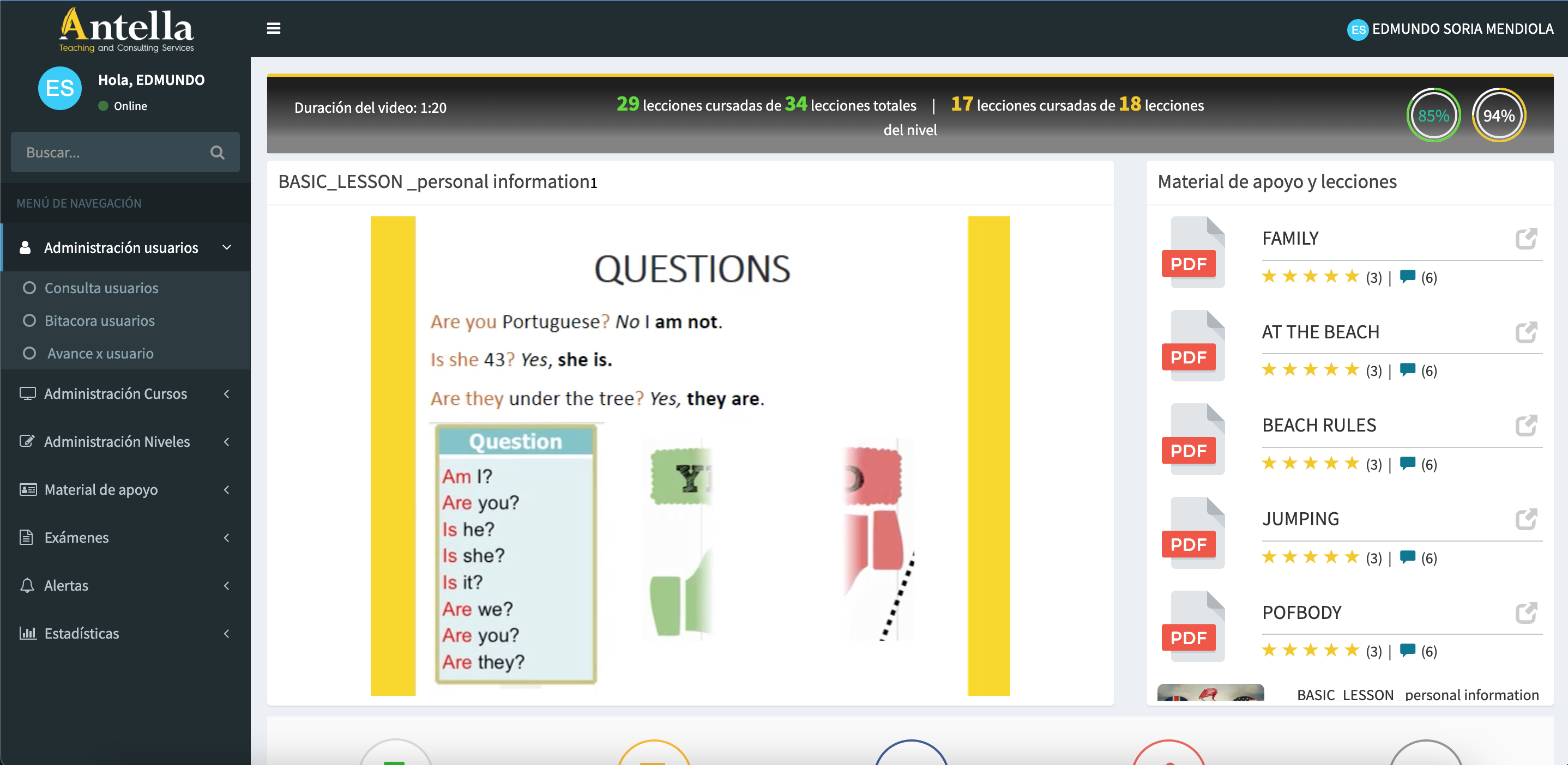Expand Exámenes chevron
Screen dimensions: 1568x765
[226, 538]
